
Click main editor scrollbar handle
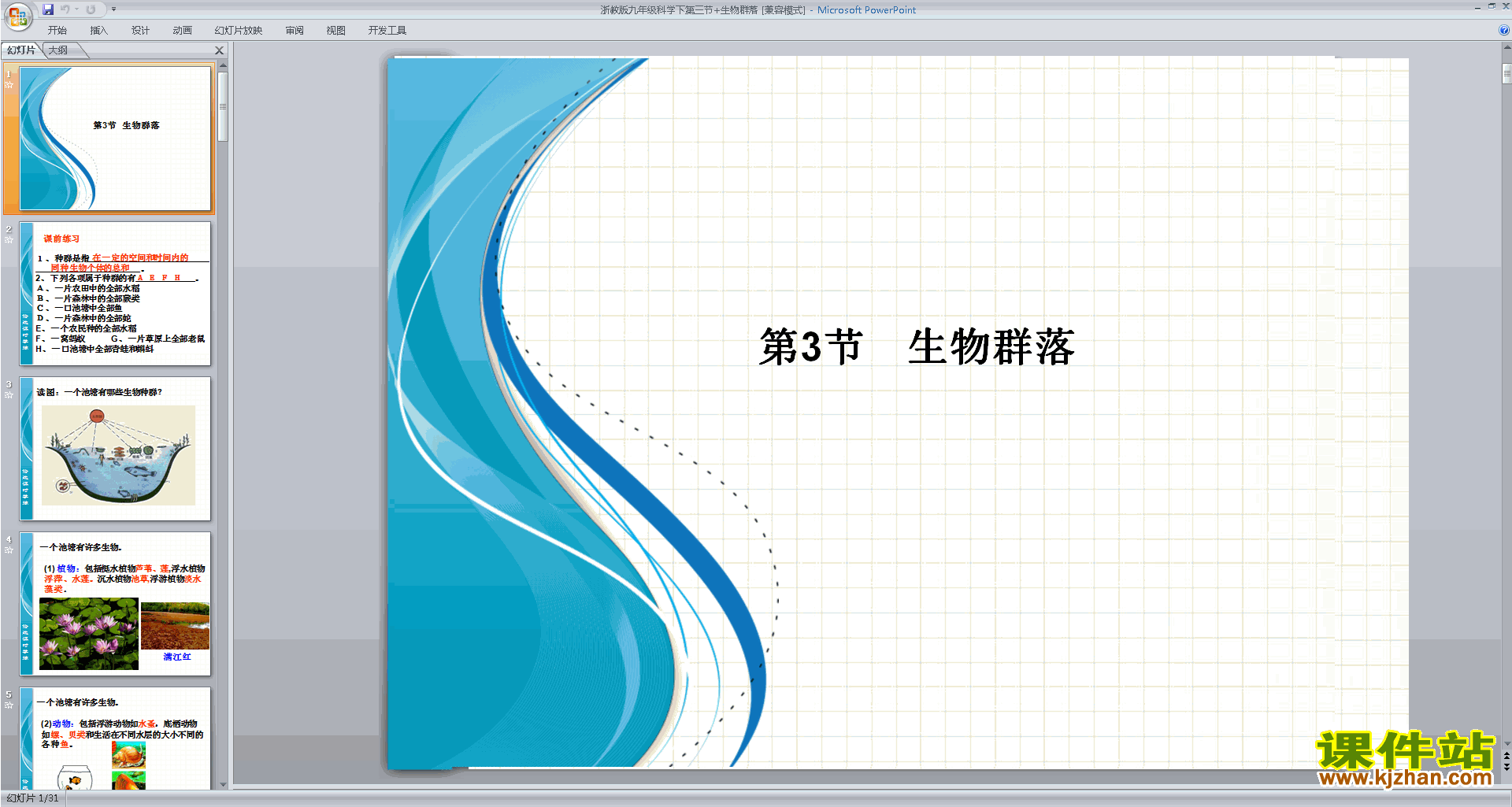pyautogui.click(x=1506, y=74)
